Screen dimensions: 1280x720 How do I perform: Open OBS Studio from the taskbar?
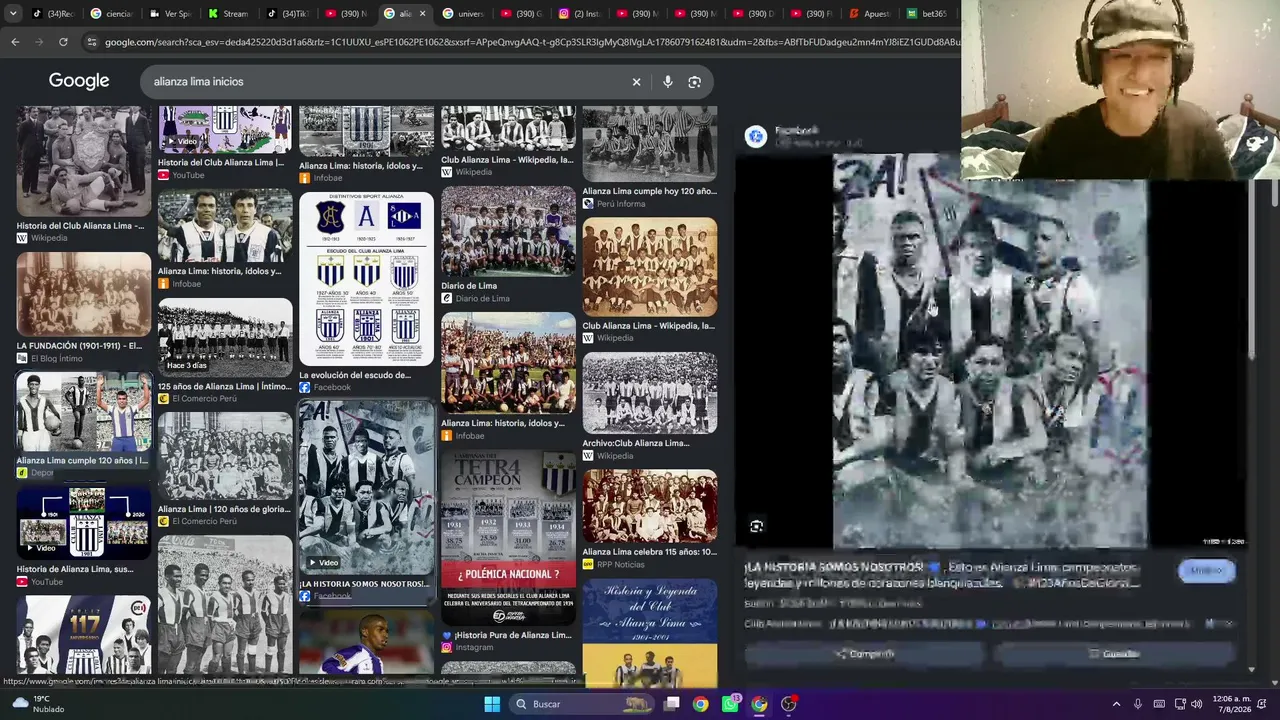(x=789, y=704)
